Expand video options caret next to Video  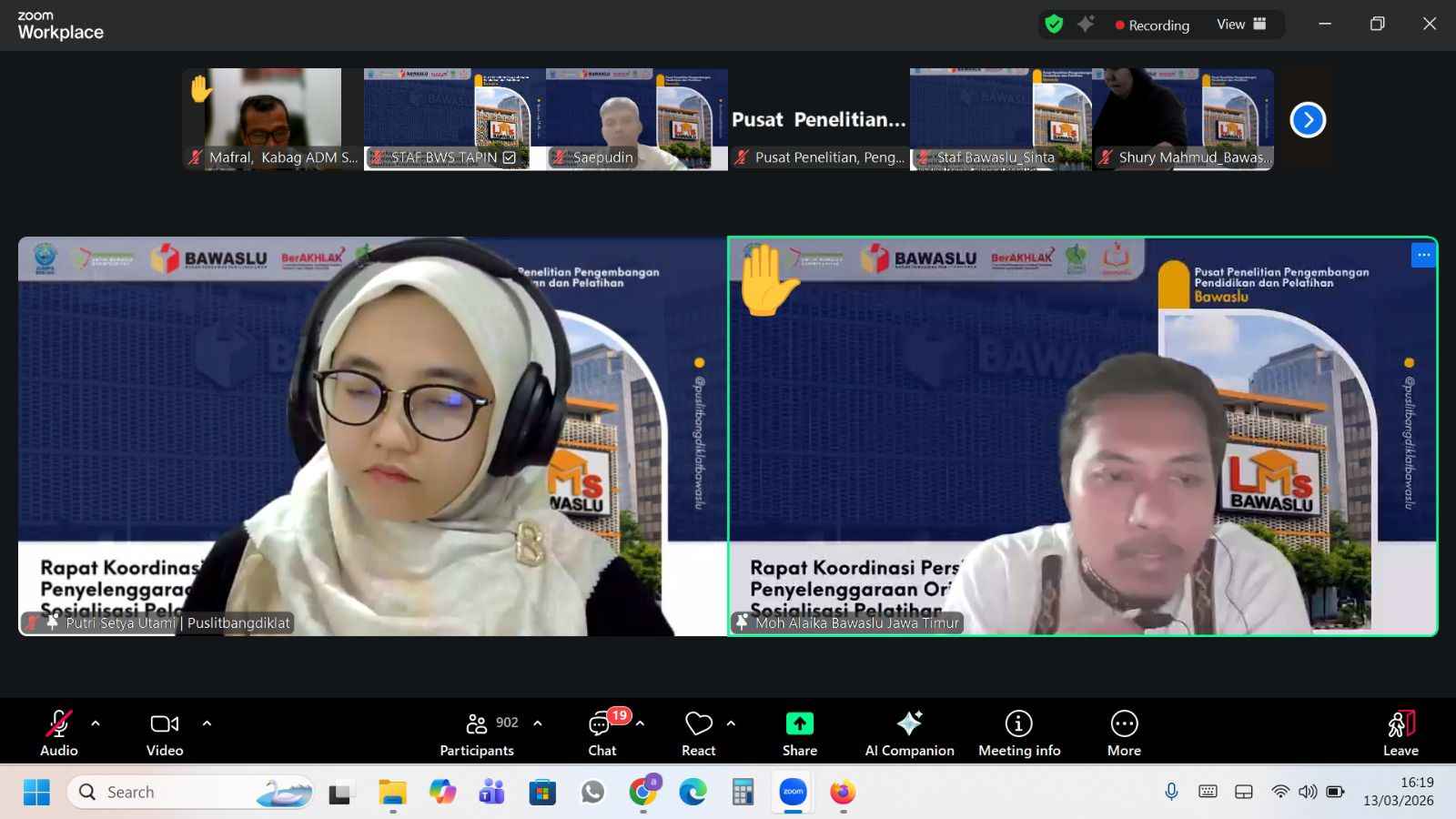click(207, 724)
